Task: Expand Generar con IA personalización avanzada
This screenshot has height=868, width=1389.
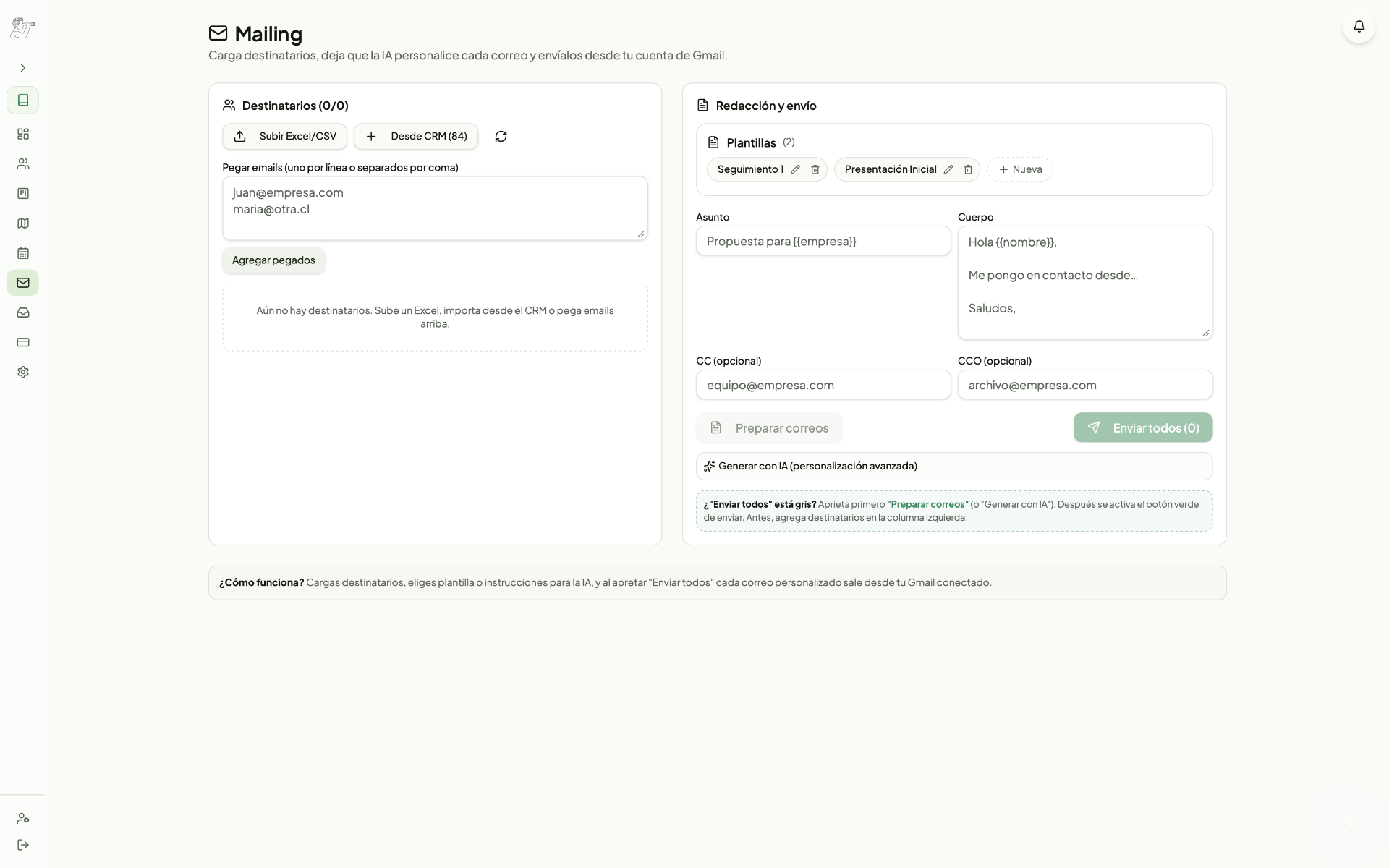Action: click(x=954, y=466)
